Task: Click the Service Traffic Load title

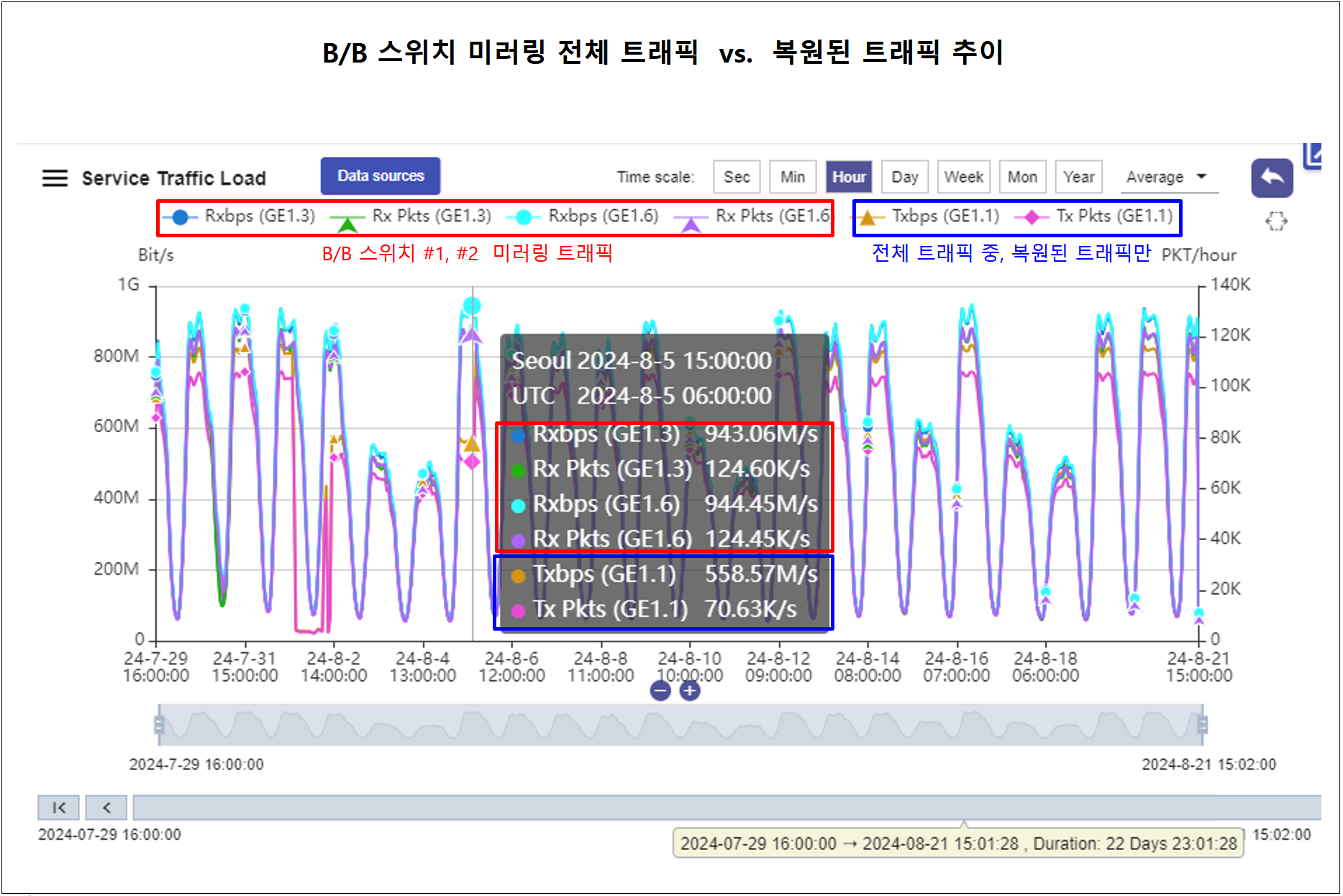Action: 174,178
